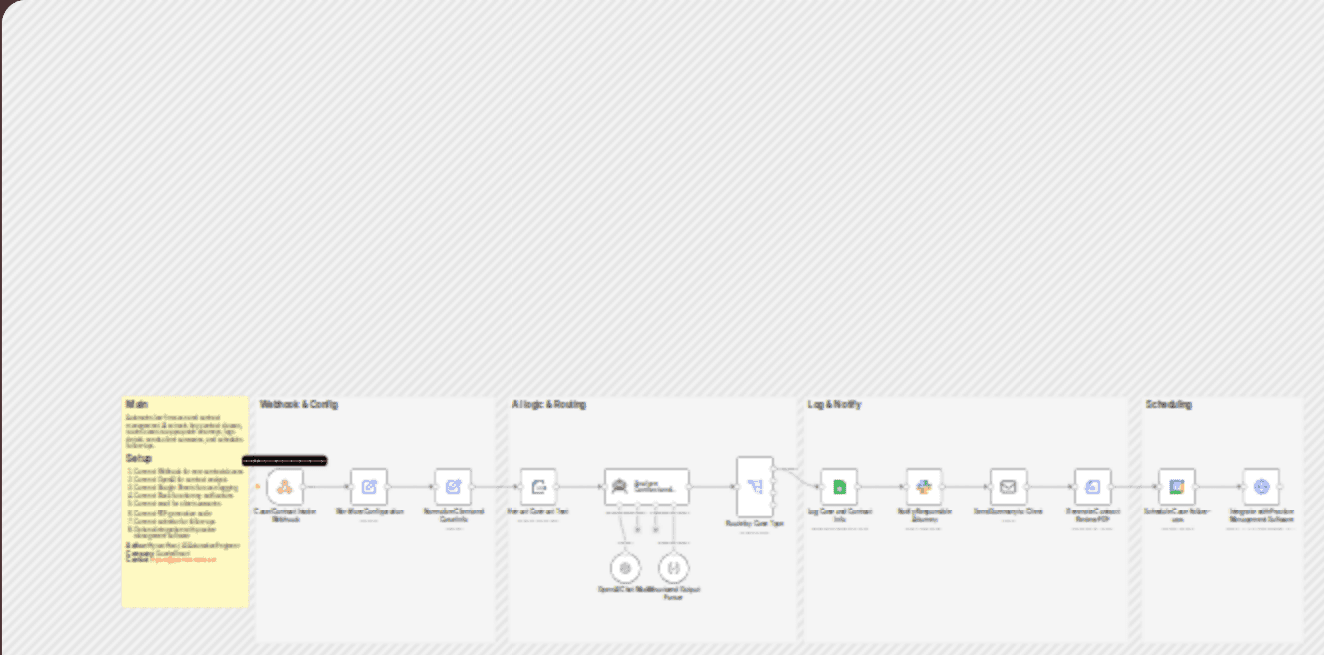Viewport: 1324px width, 655px height.
Task: Open the OpenAI Chat Model sub-node
Action: (625, 569)
